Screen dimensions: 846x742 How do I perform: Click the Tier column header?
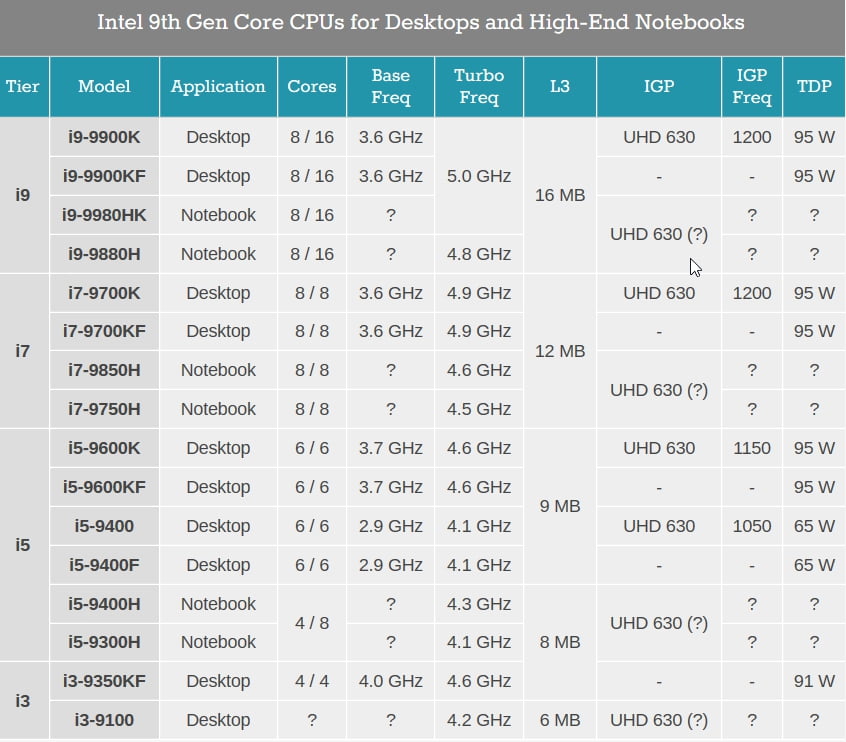[x=23, y=86]
